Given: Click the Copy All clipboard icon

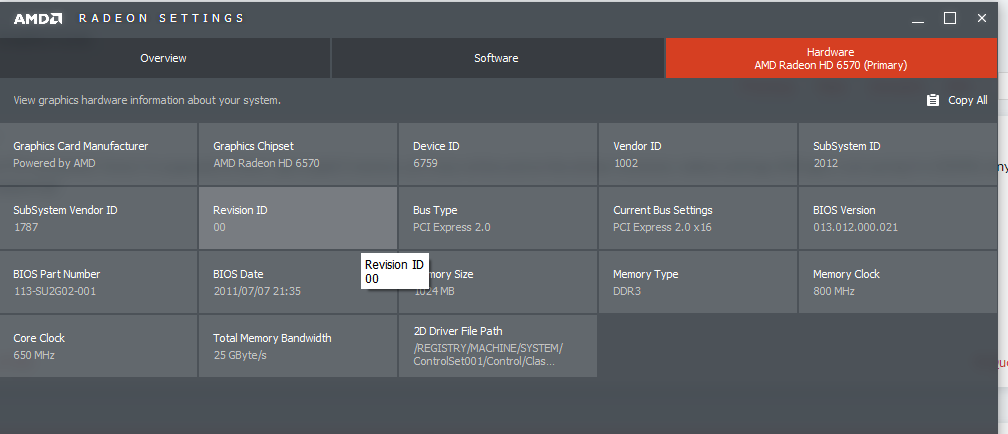Looking at the screenshot, I should 932,100.
